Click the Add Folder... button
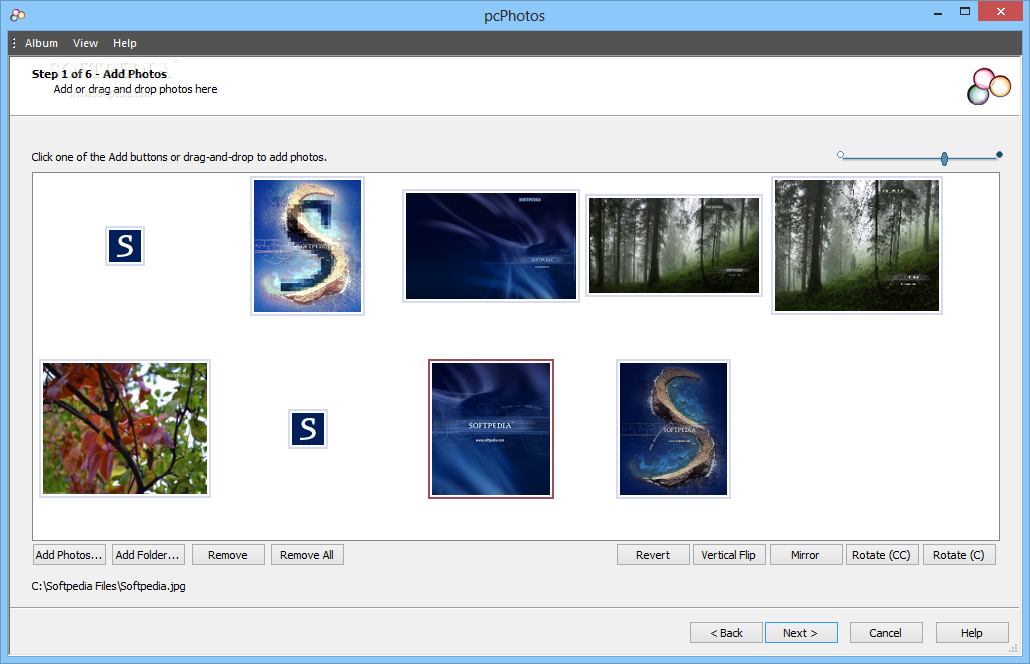Screen dimensions: 1030x664 [148, 555]
